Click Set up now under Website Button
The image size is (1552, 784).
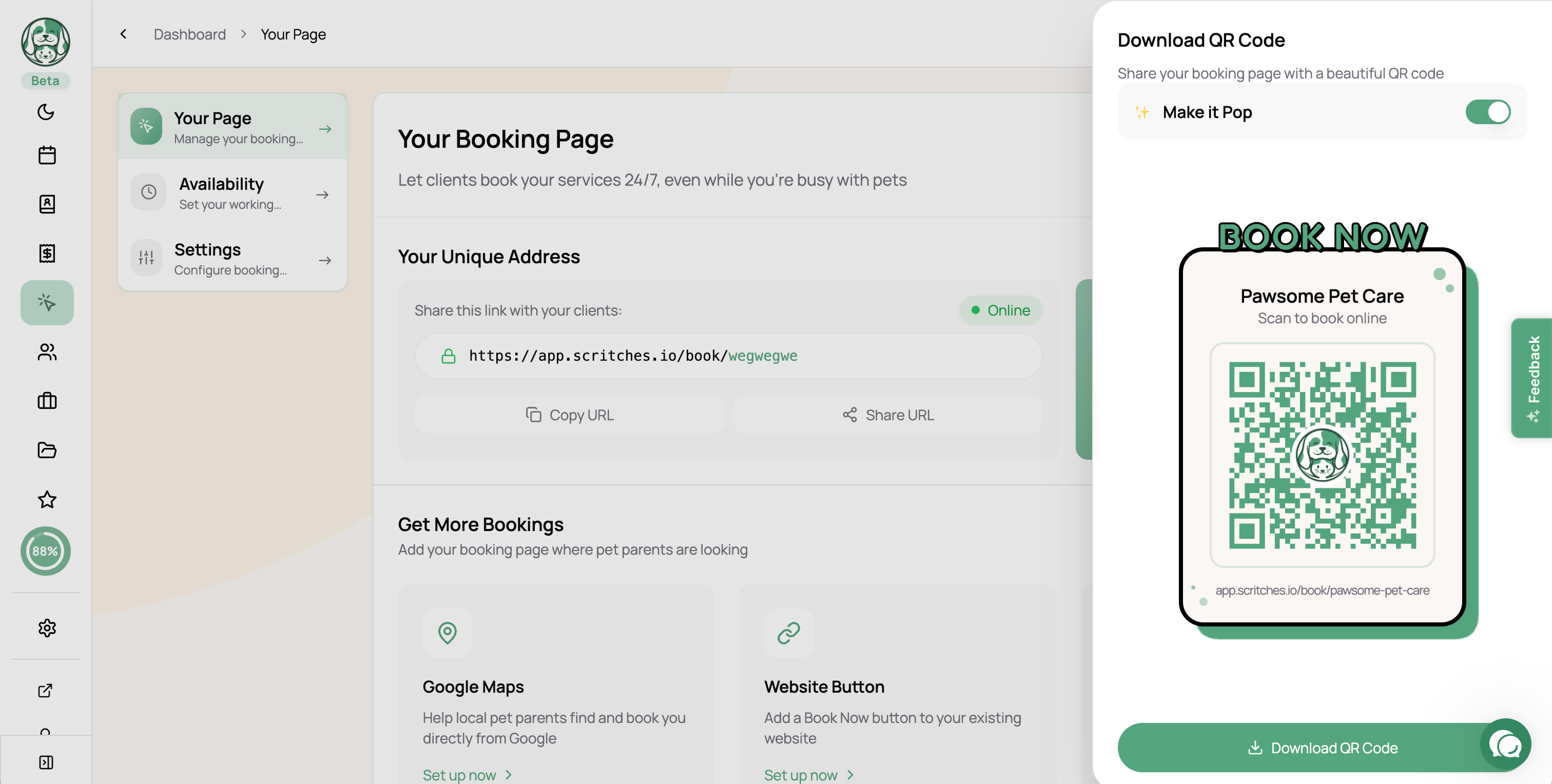pos(808,775)
